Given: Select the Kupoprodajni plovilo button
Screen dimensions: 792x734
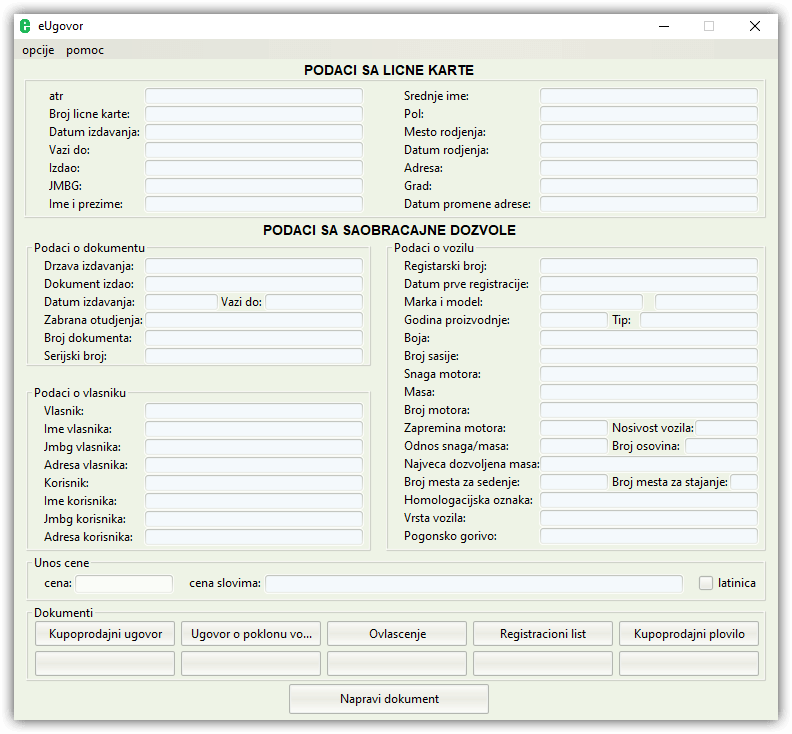Looking at the screenshot, I should 689,633.
